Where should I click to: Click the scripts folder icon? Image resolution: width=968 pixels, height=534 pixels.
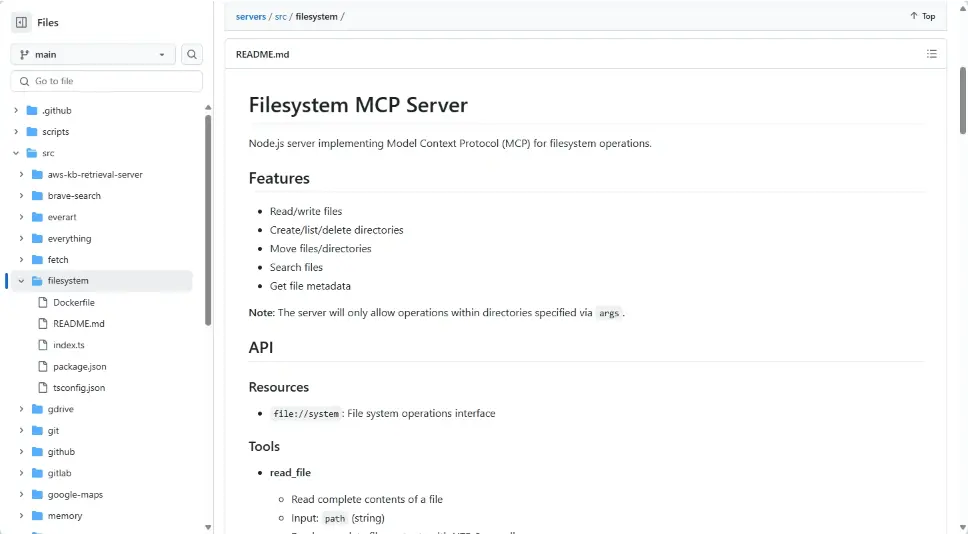32,132
